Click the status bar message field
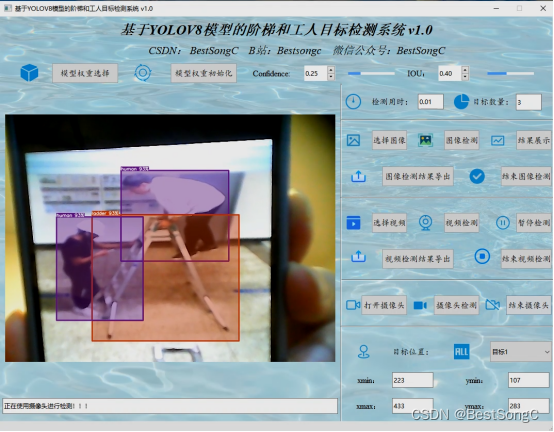554x432 pixels. pyautogui.click(x=170, y=406)
